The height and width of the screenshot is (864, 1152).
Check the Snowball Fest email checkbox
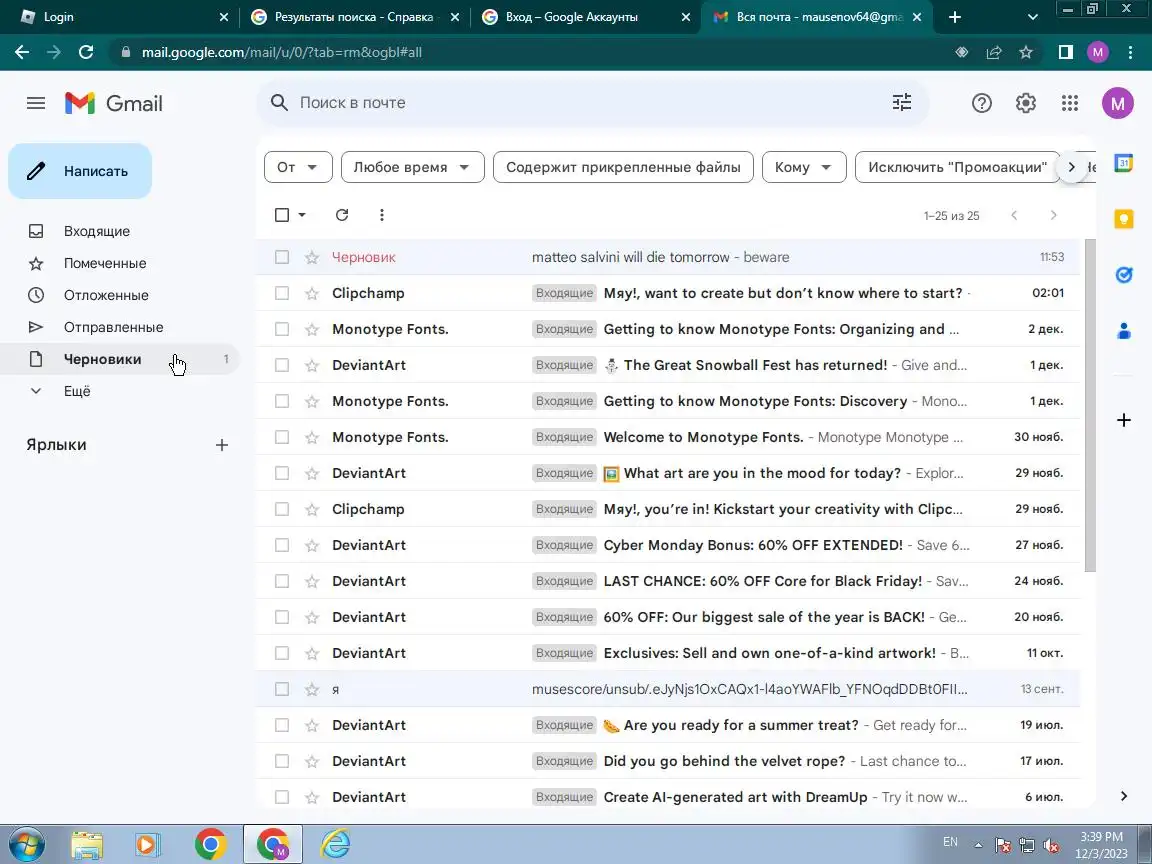pos(281,365)
